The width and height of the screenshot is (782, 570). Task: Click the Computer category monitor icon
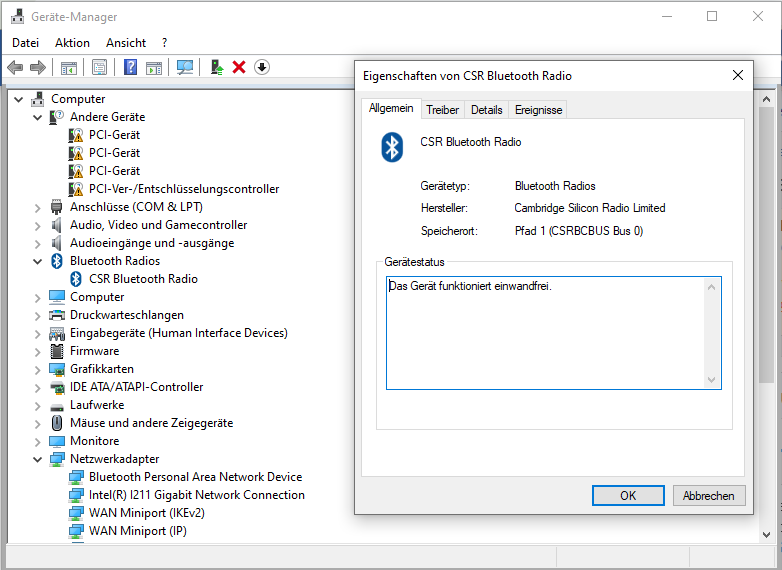coord(57,297)
